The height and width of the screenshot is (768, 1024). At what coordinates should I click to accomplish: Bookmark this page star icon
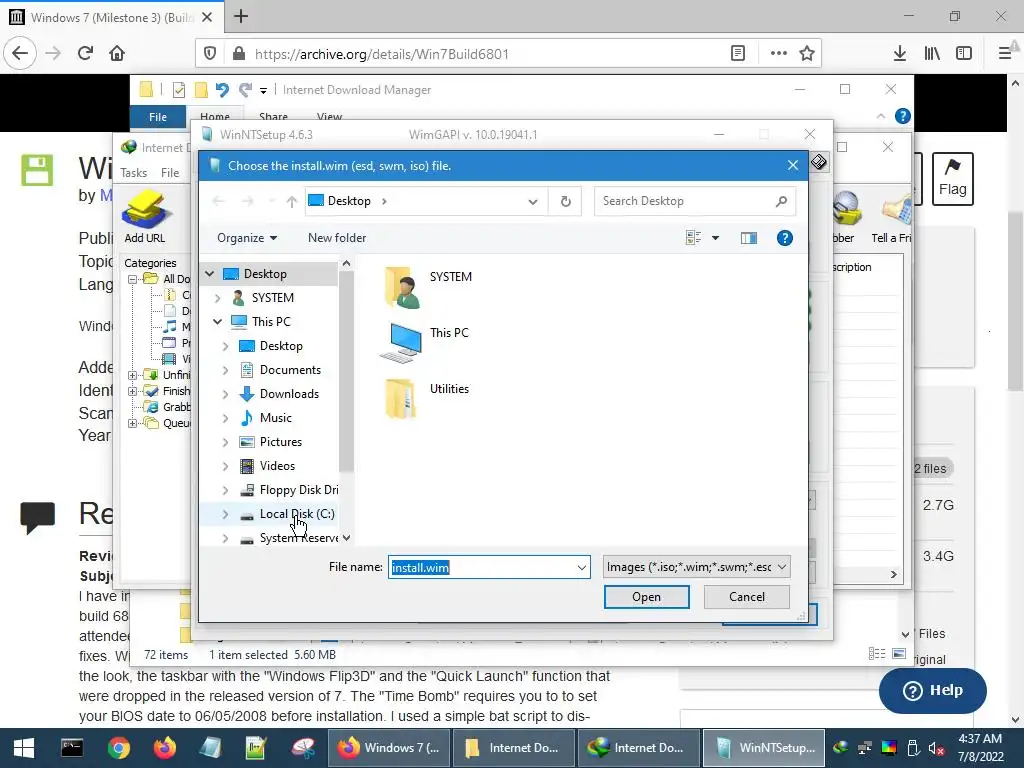807,54
